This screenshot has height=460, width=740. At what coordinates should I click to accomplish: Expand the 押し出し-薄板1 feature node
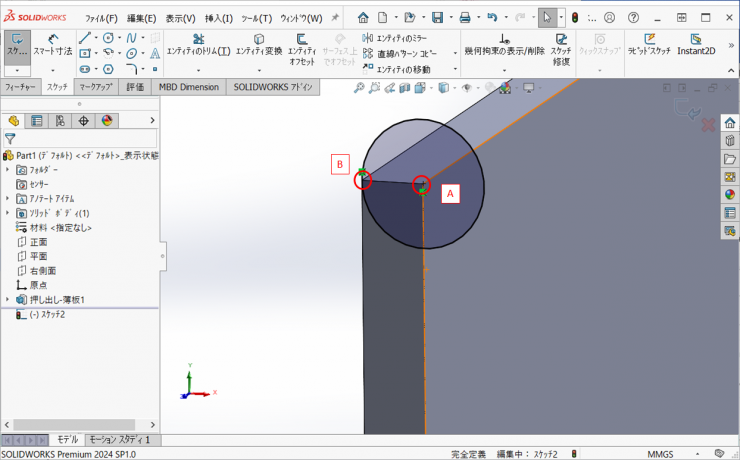coord(7,299)
